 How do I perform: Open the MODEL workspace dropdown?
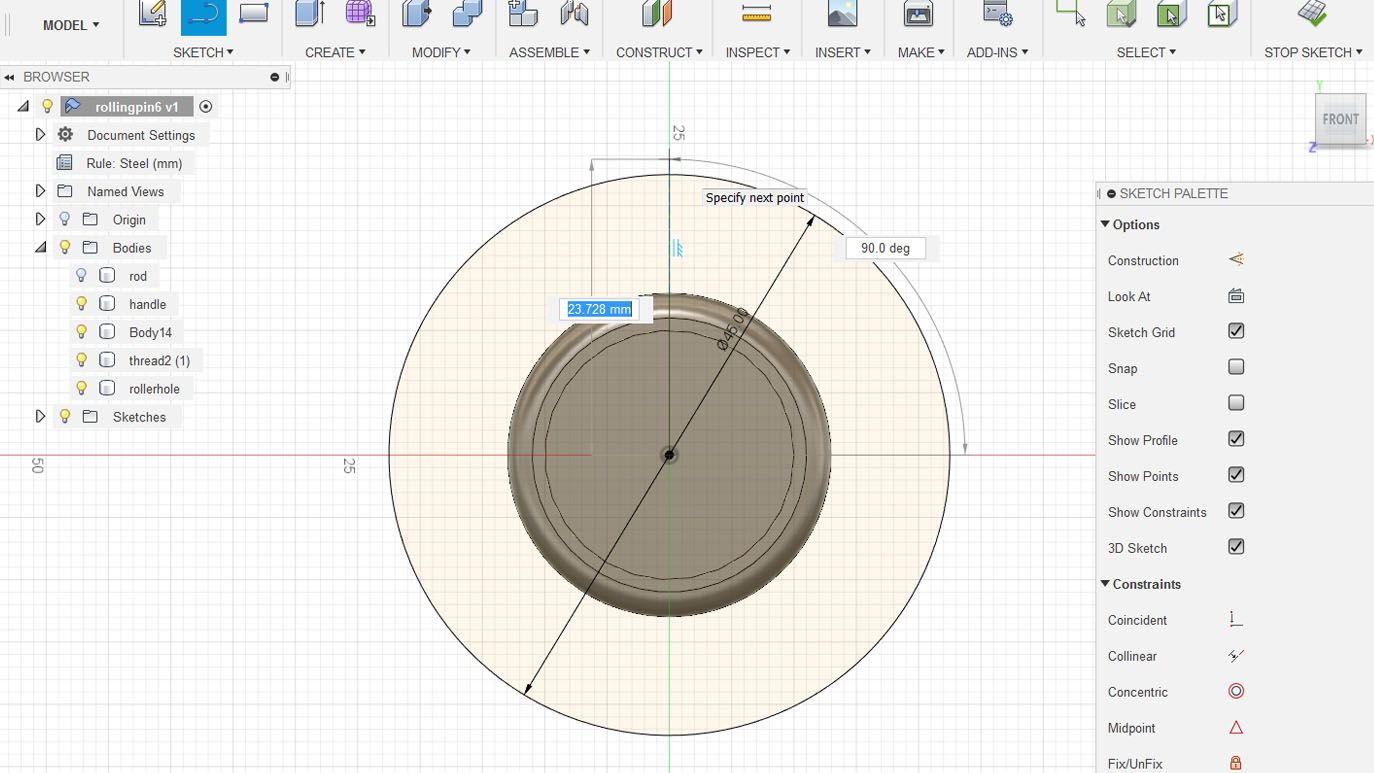[70, 25]
